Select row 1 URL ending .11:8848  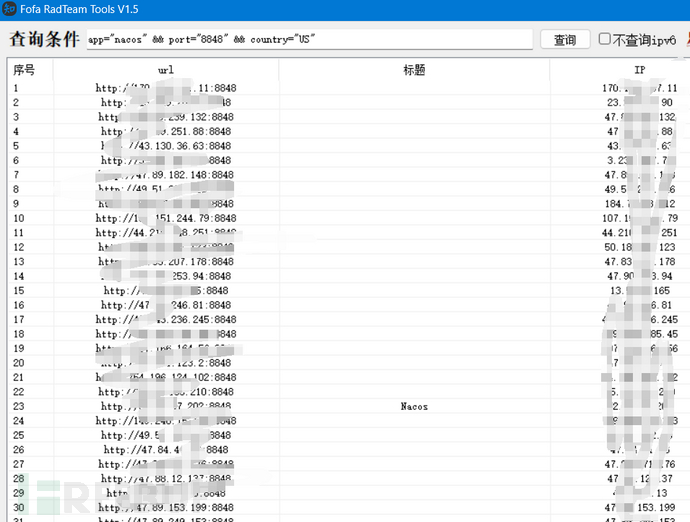point(166,88)
